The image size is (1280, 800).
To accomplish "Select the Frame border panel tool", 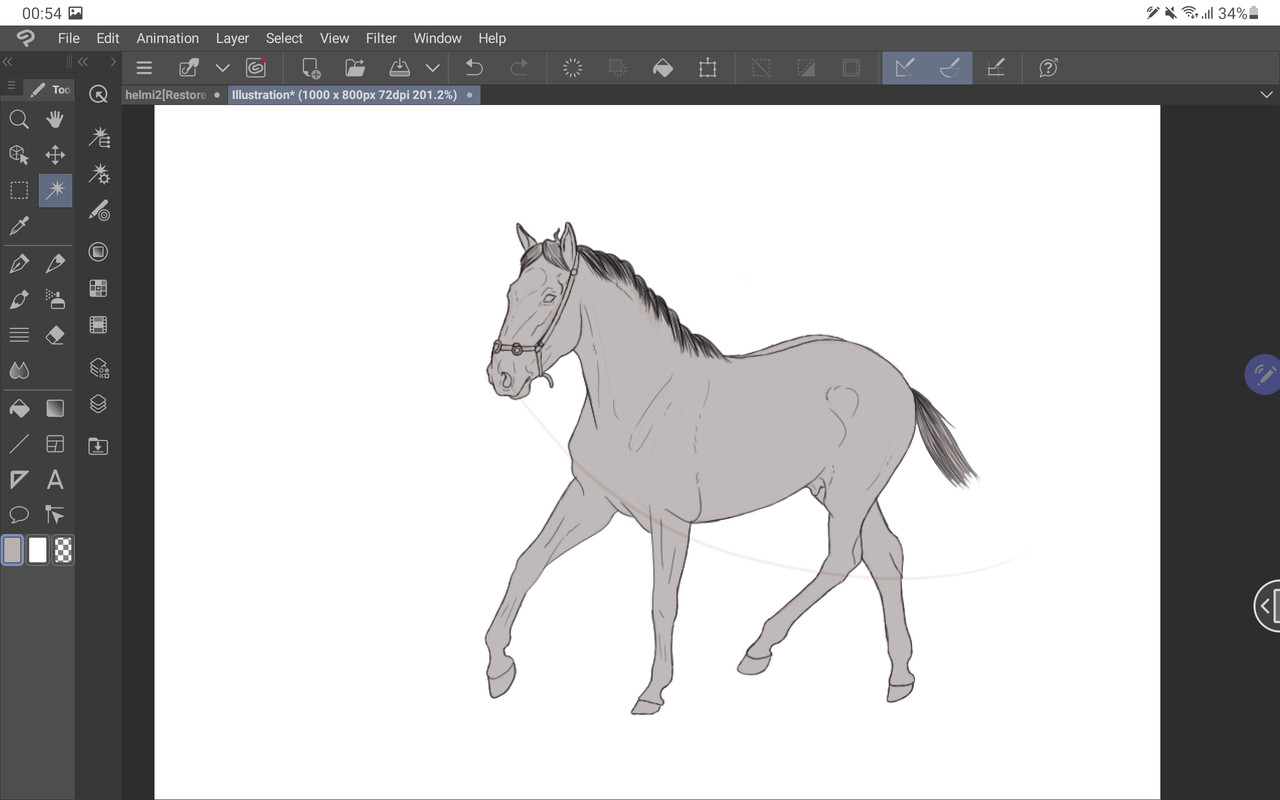I will pyautogui.click(x=55, y=444).
